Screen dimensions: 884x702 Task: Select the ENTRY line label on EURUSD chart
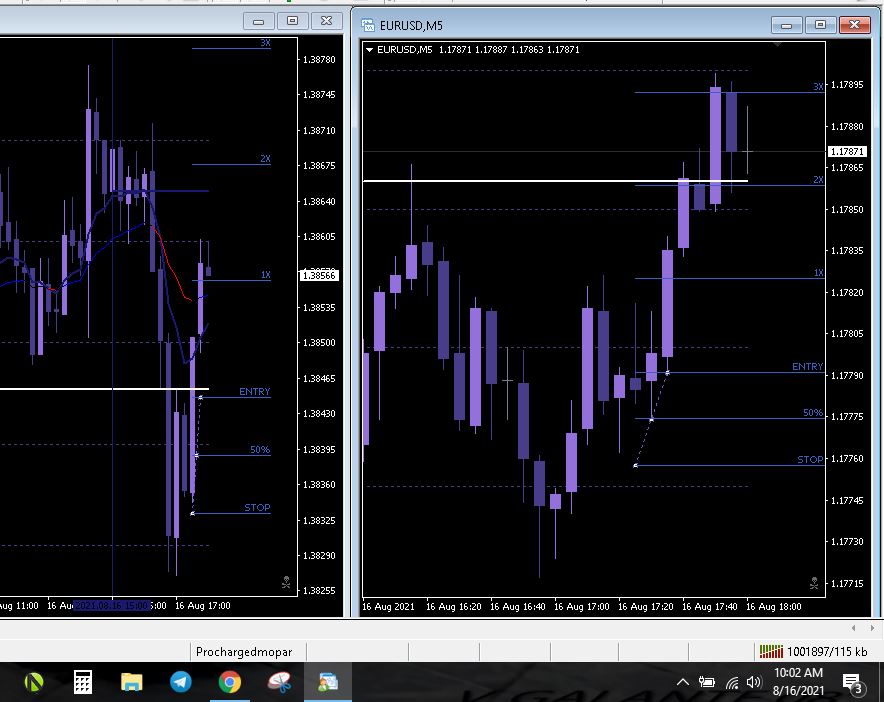coord(807,367)
